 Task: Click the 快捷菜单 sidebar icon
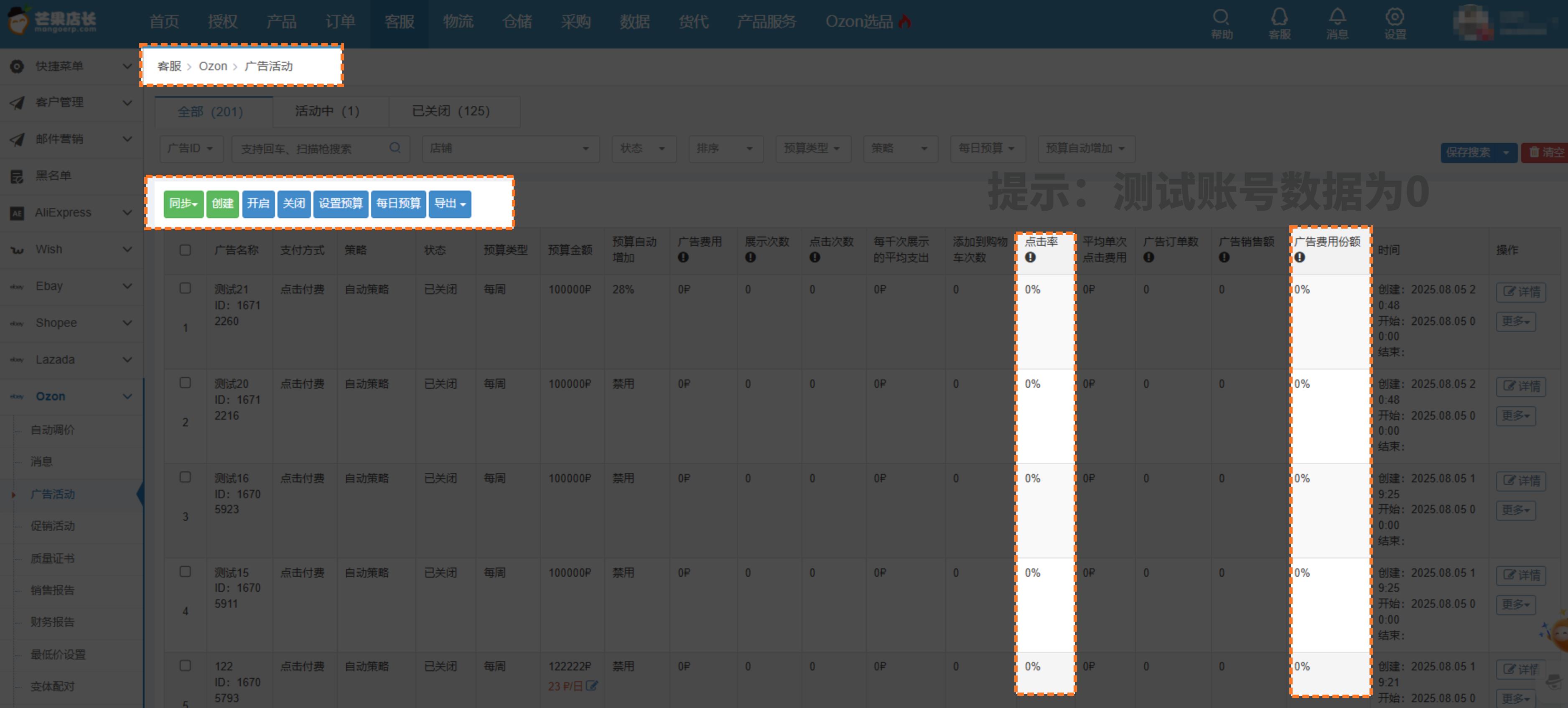tap(17, 66)
